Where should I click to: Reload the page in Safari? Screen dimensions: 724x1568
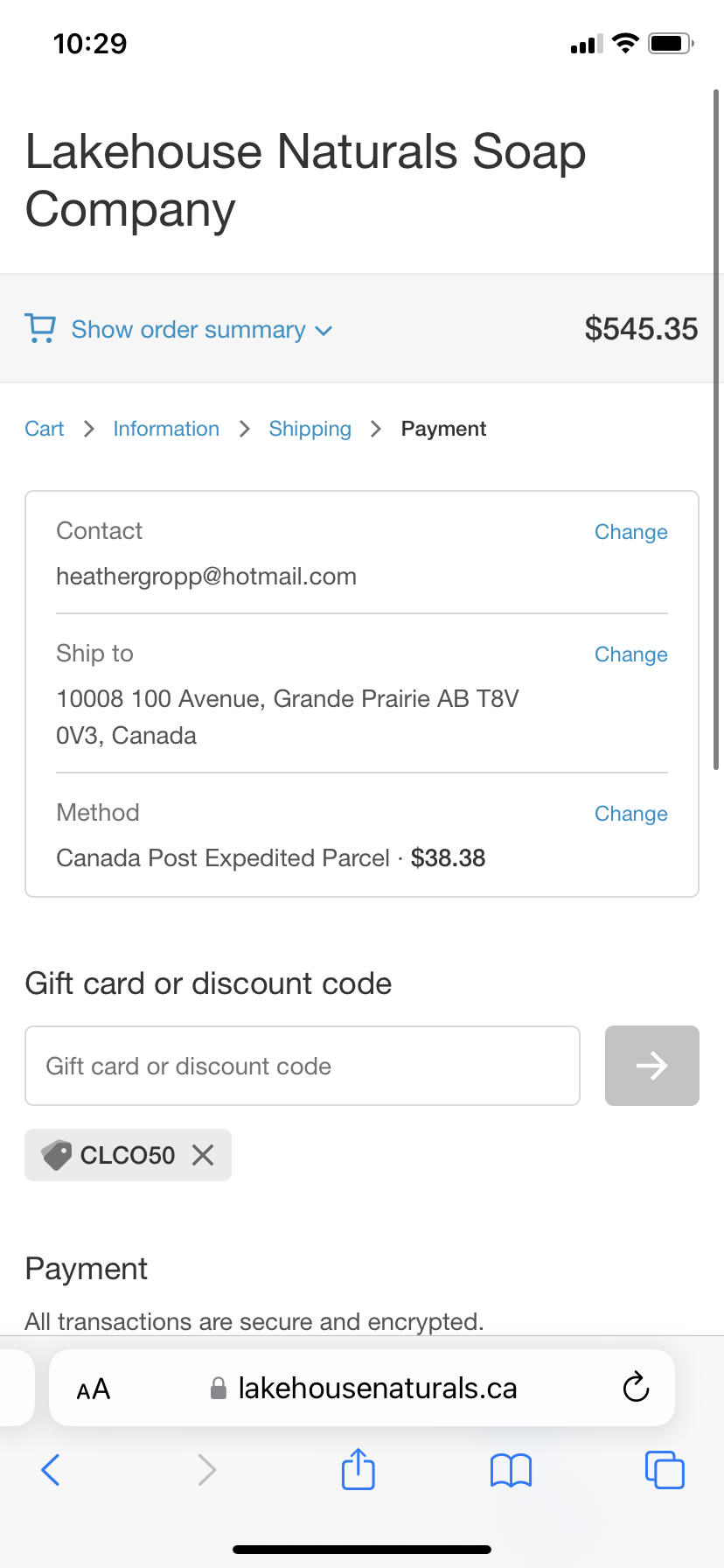[636, 1387]
